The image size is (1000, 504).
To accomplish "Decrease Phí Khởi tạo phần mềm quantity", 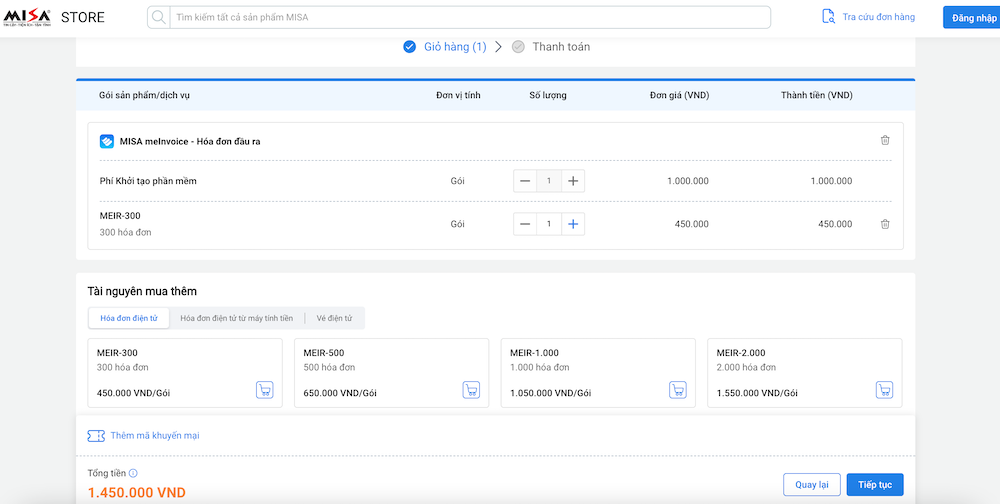I will 525,181.
